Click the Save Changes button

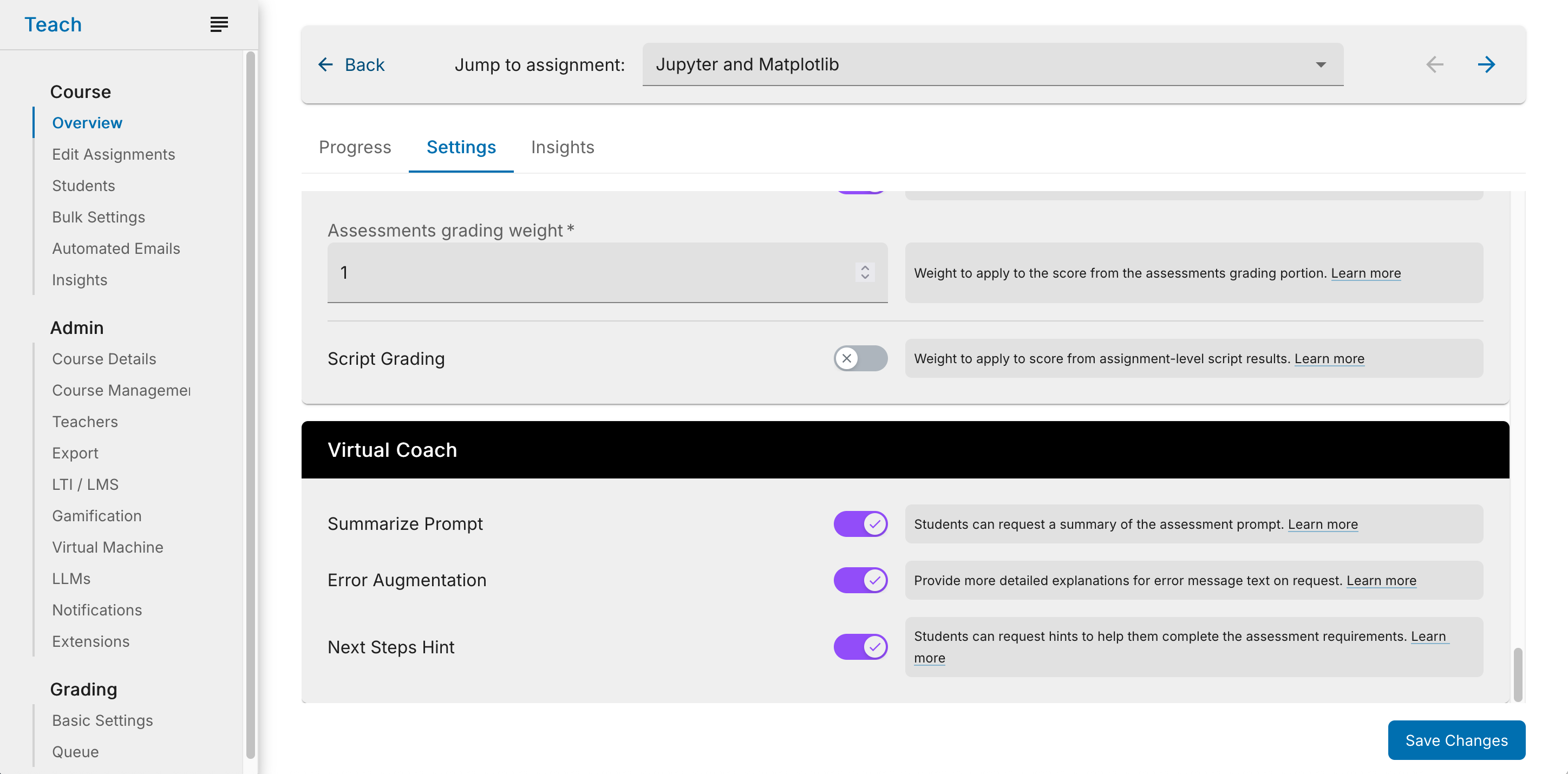pyautogui.click(x=1456, y=740)
